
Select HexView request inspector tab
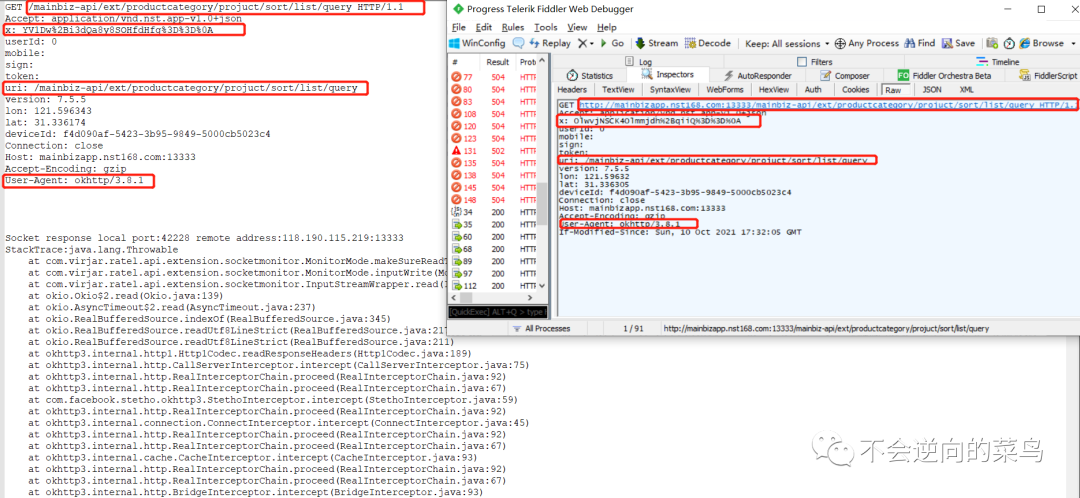point(773,90)
